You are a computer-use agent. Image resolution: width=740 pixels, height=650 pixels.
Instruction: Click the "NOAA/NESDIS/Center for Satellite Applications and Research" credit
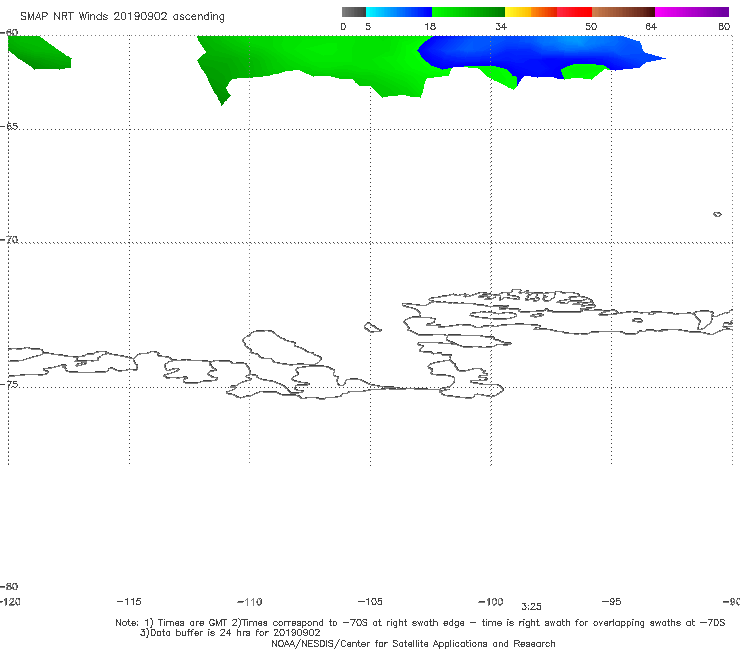pos(413,643)
